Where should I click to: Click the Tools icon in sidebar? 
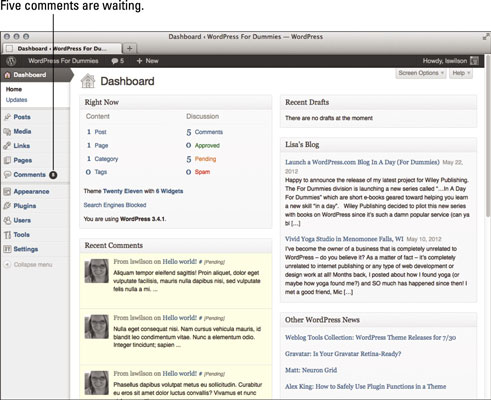coord(7,235)
